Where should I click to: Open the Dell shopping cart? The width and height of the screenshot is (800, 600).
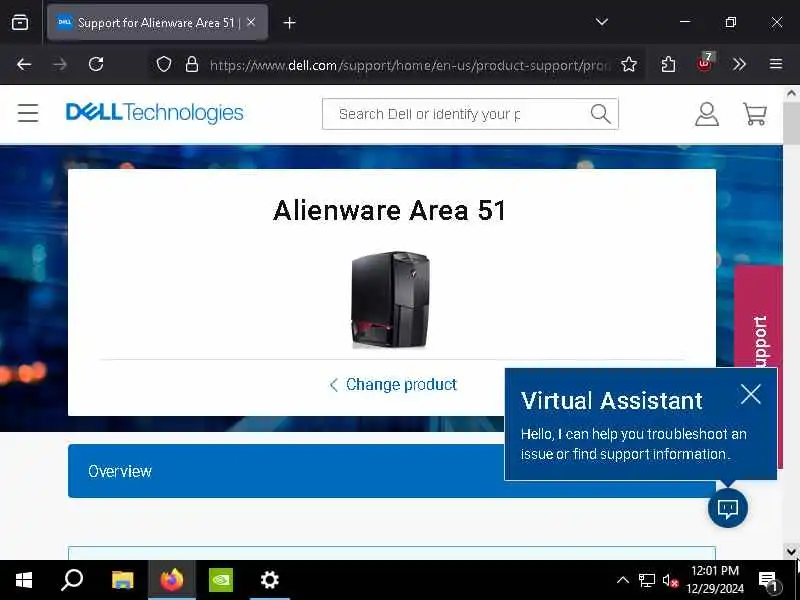tap(755, 114)
